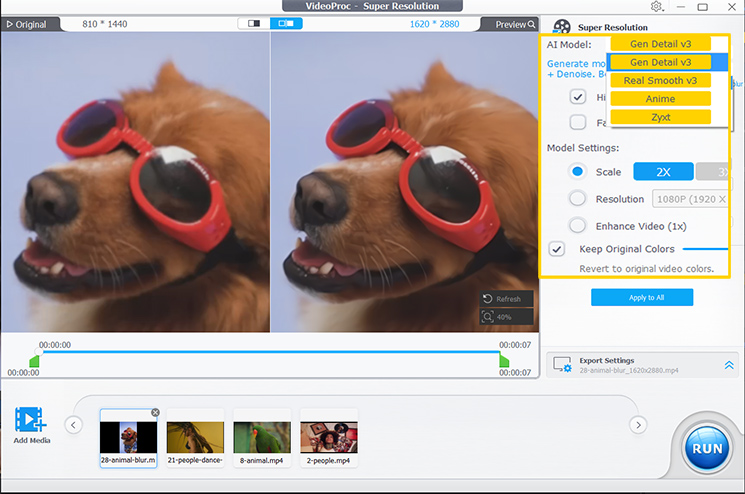Toggle the checked checkbox under AI Model
Screen dimensions: 745x494
[577, 97]
